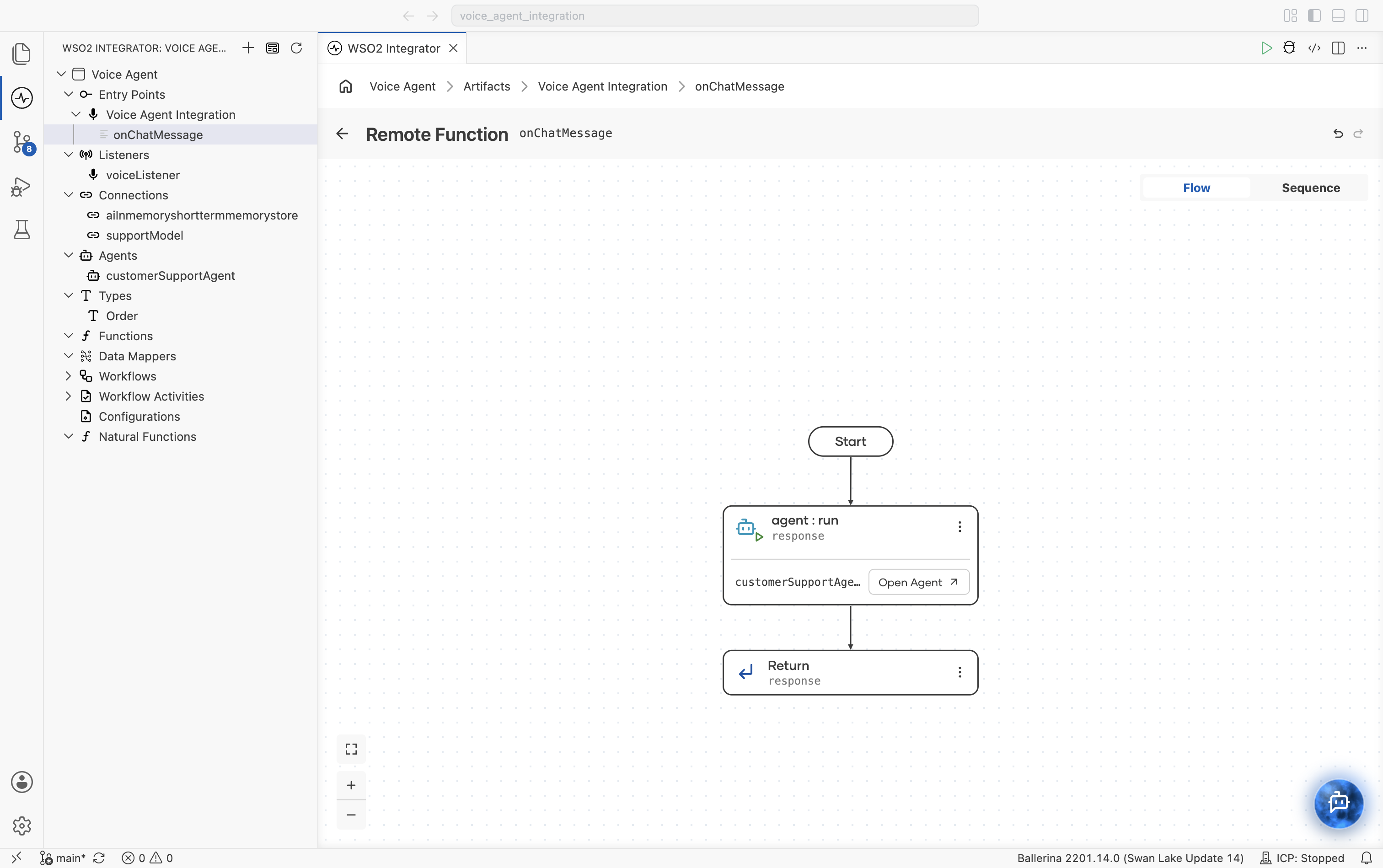1383x868 pixels.
Task: Click the voice_agent_integration search field
Action: pos(715,16)
